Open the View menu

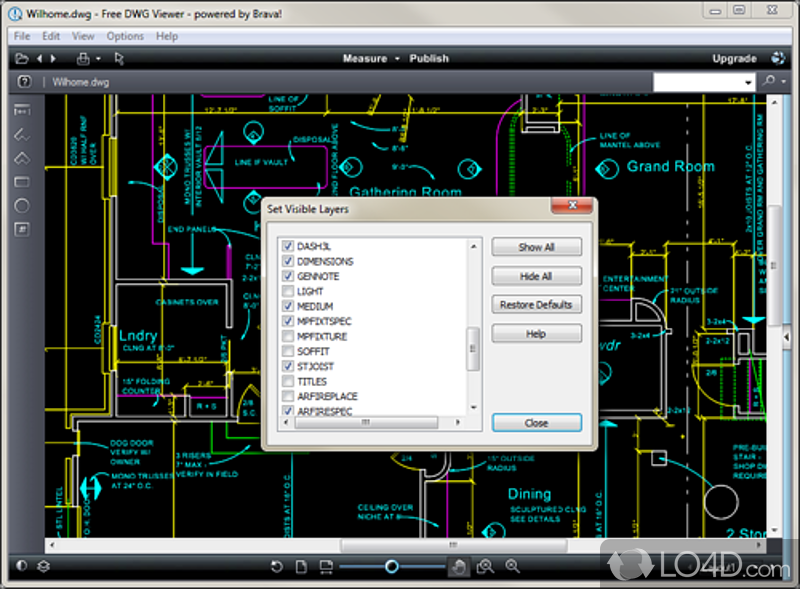click(83, 35)
